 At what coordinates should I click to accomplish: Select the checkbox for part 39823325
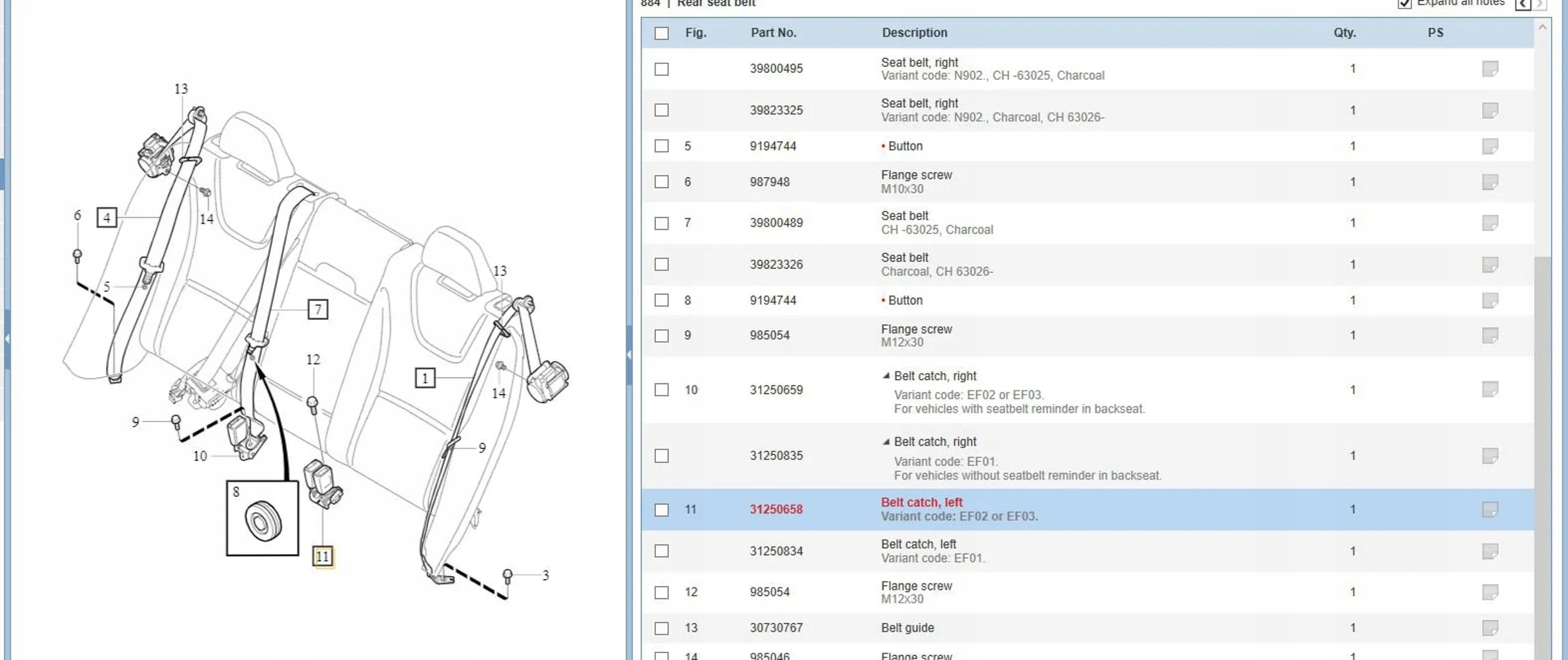662,110
